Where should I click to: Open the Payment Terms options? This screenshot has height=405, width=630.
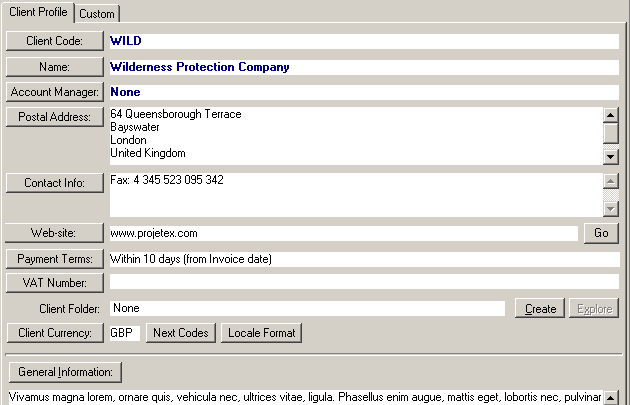click(x=54, y=259)
